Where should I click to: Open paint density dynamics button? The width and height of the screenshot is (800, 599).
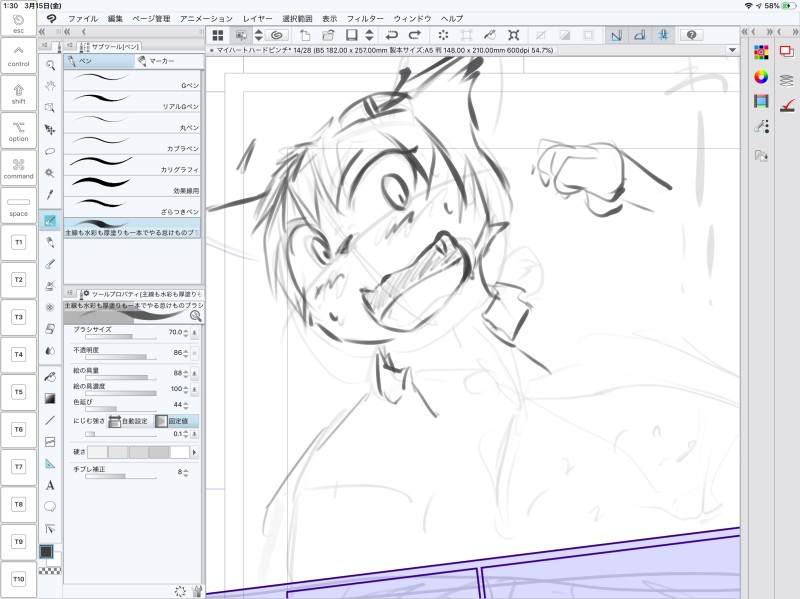pyautogui.click(x=194, y=389)
